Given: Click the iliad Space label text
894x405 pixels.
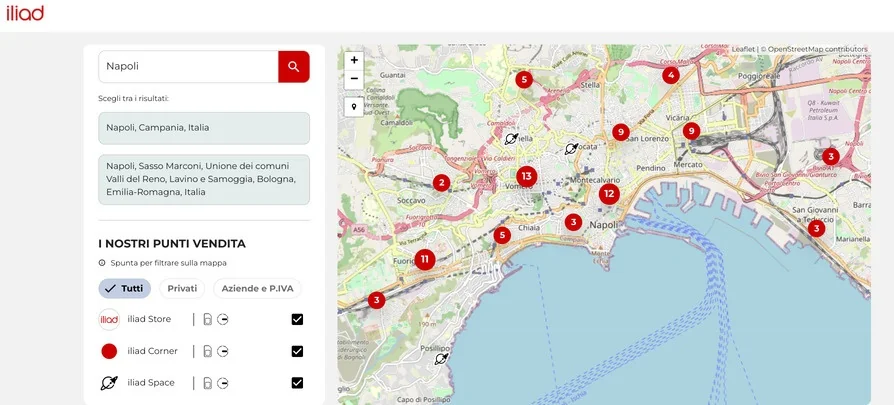Looking at the screenshot, I should click(151, 383).
